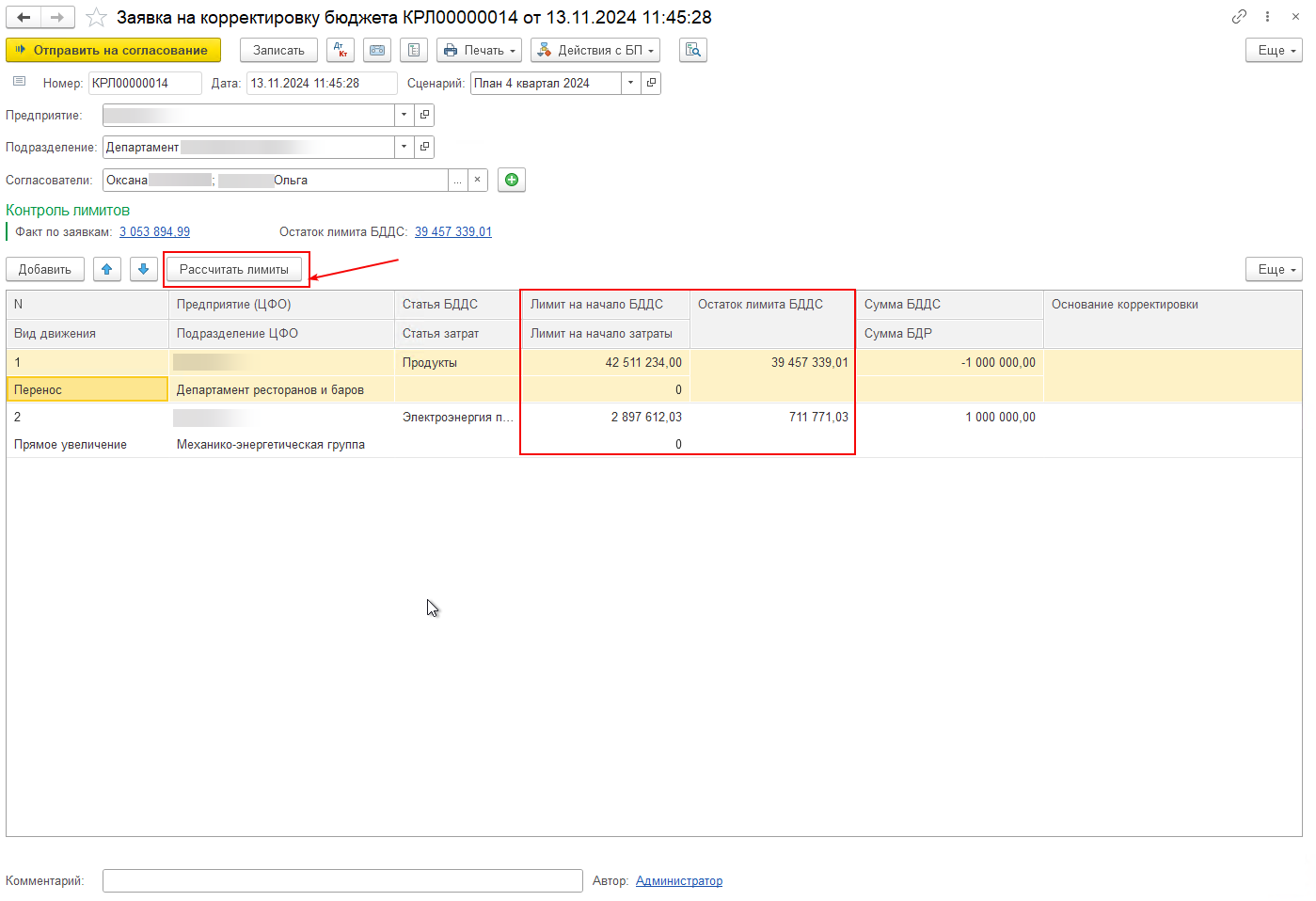
Task: Click the note icon left of Номер
Action: (19, 82)
